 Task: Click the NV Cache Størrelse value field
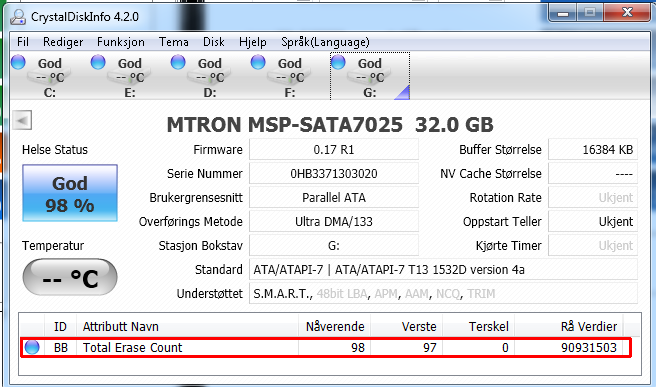pos(593,173)
